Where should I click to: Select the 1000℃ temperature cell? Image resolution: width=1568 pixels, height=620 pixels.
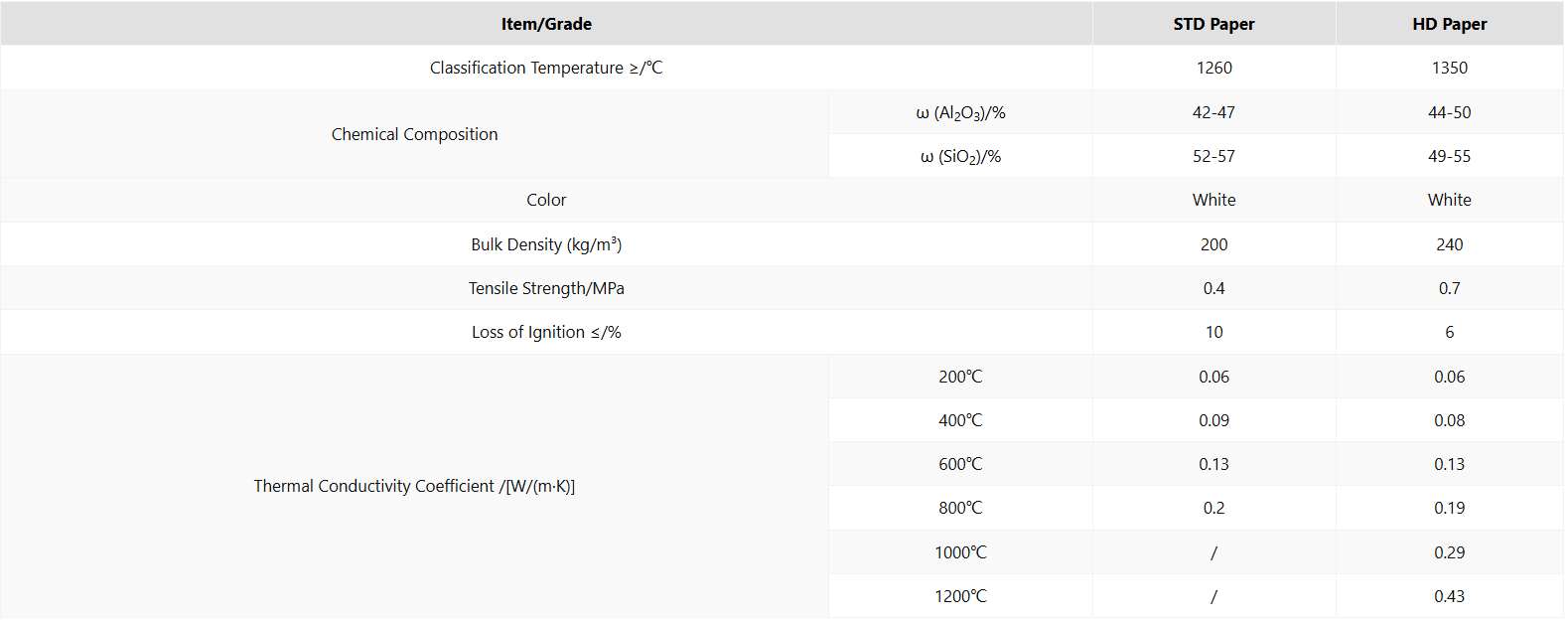960,552
